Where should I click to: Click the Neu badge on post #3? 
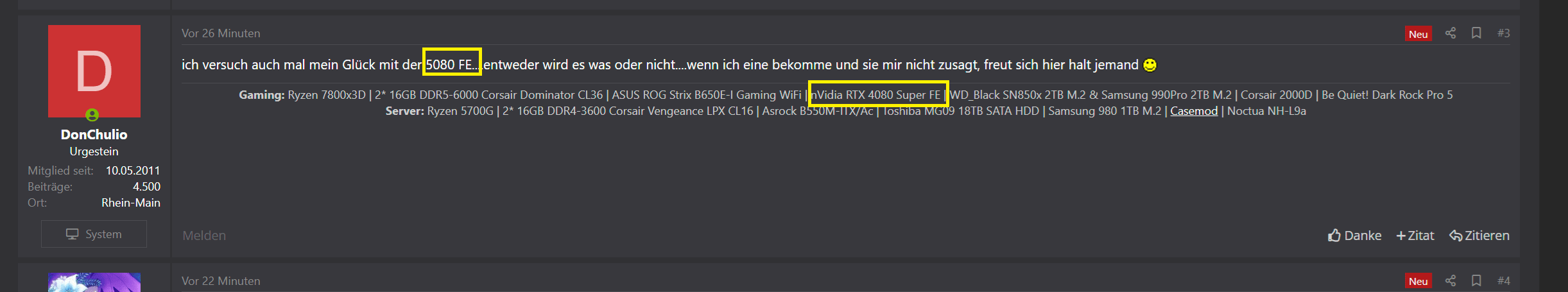pos(1418,34)
